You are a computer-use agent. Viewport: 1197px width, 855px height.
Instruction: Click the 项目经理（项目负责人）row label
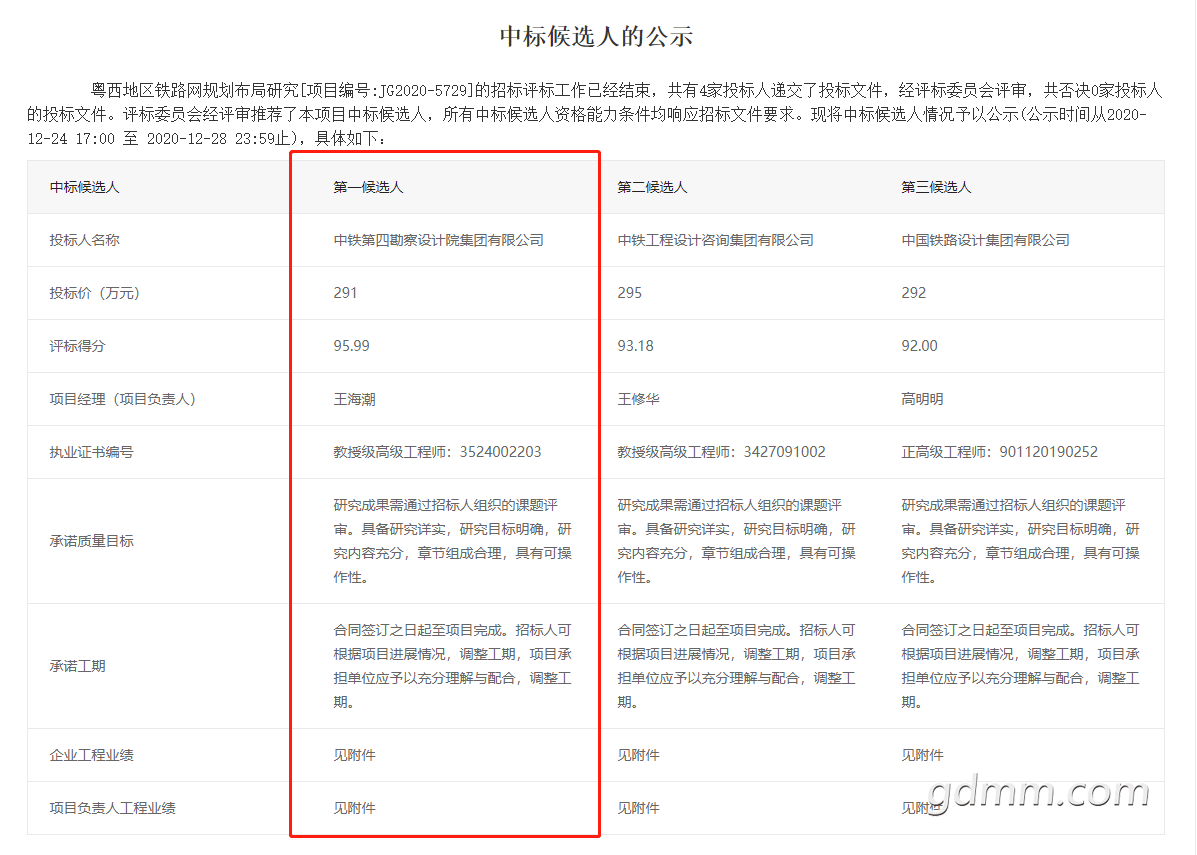point(124,399)
